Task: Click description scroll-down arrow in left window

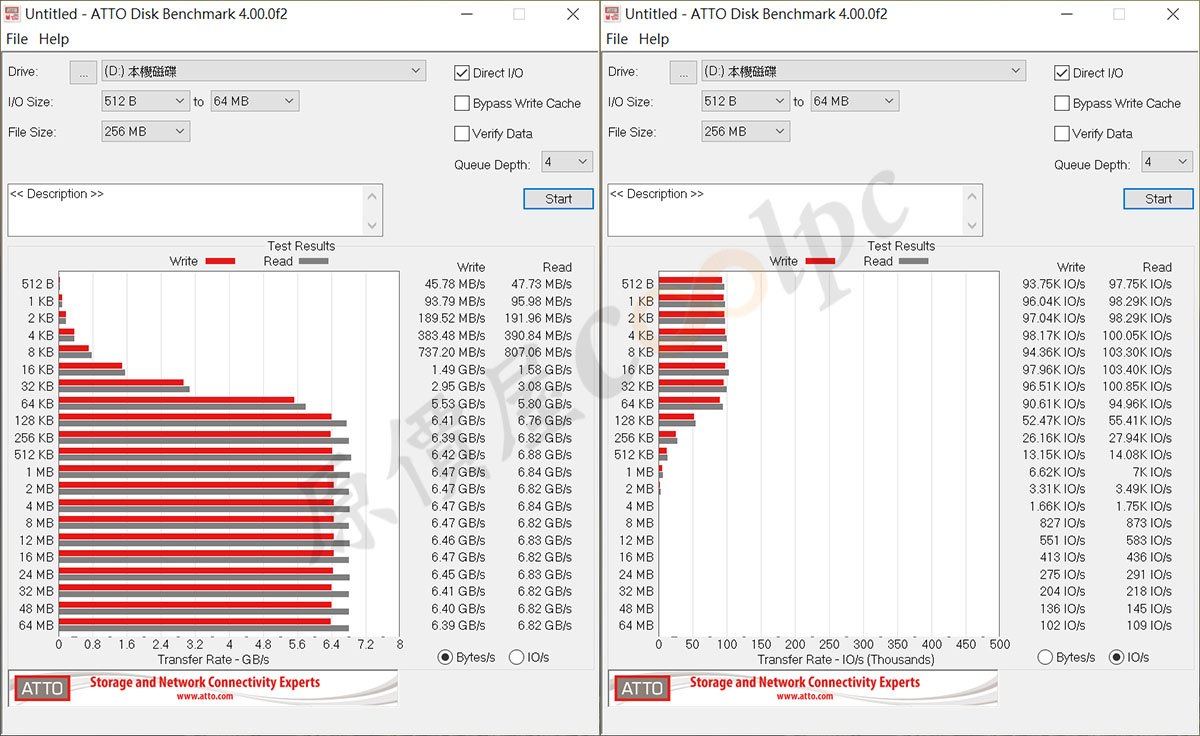Action: tap(374, 226)
